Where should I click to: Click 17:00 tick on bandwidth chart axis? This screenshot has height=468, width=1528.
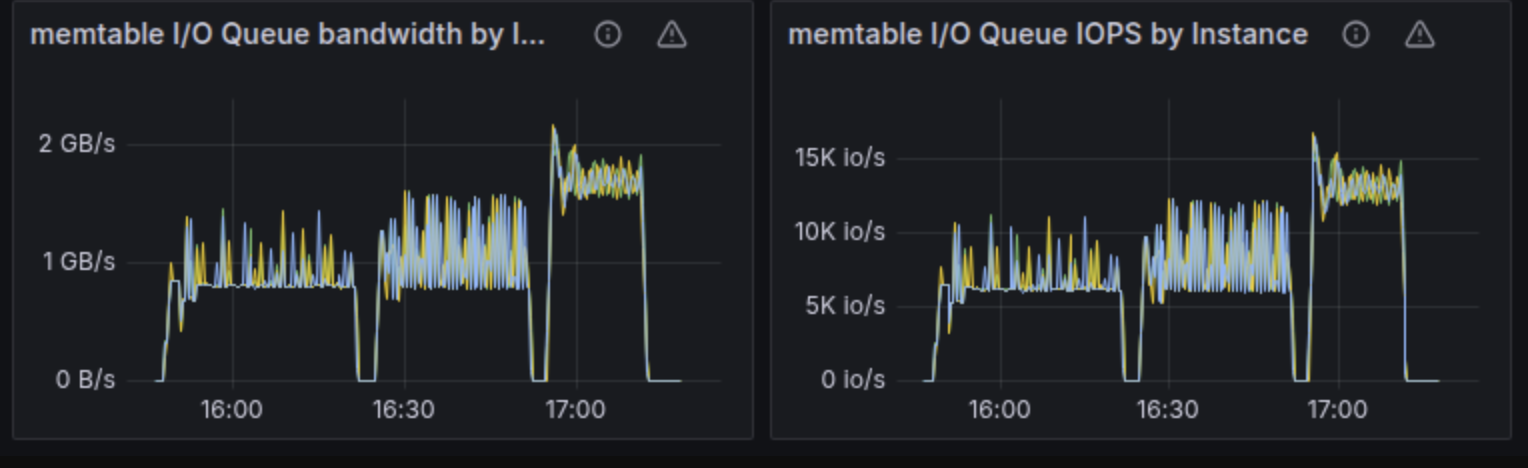point(575,410)
